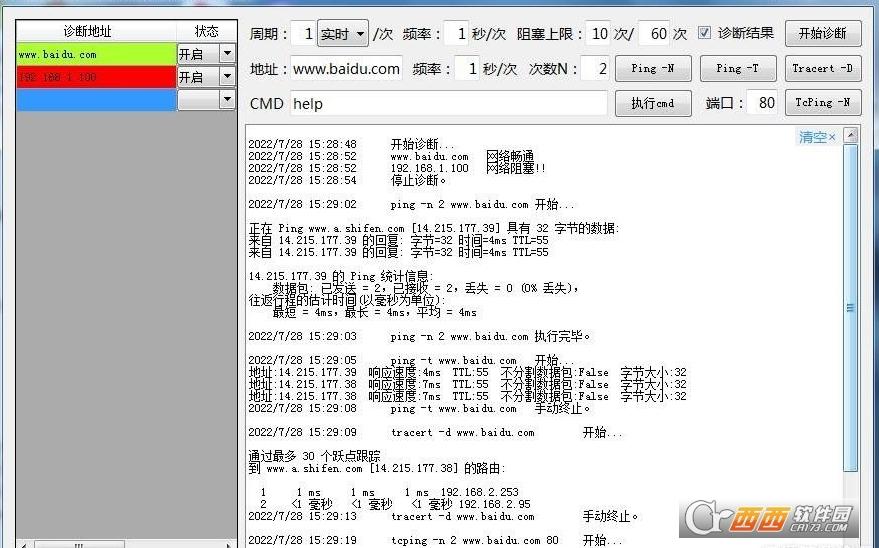Viewport: 879px width, 548px height.
Task: Select the red 192.168.1.100 address row
Action: [96, 77]
